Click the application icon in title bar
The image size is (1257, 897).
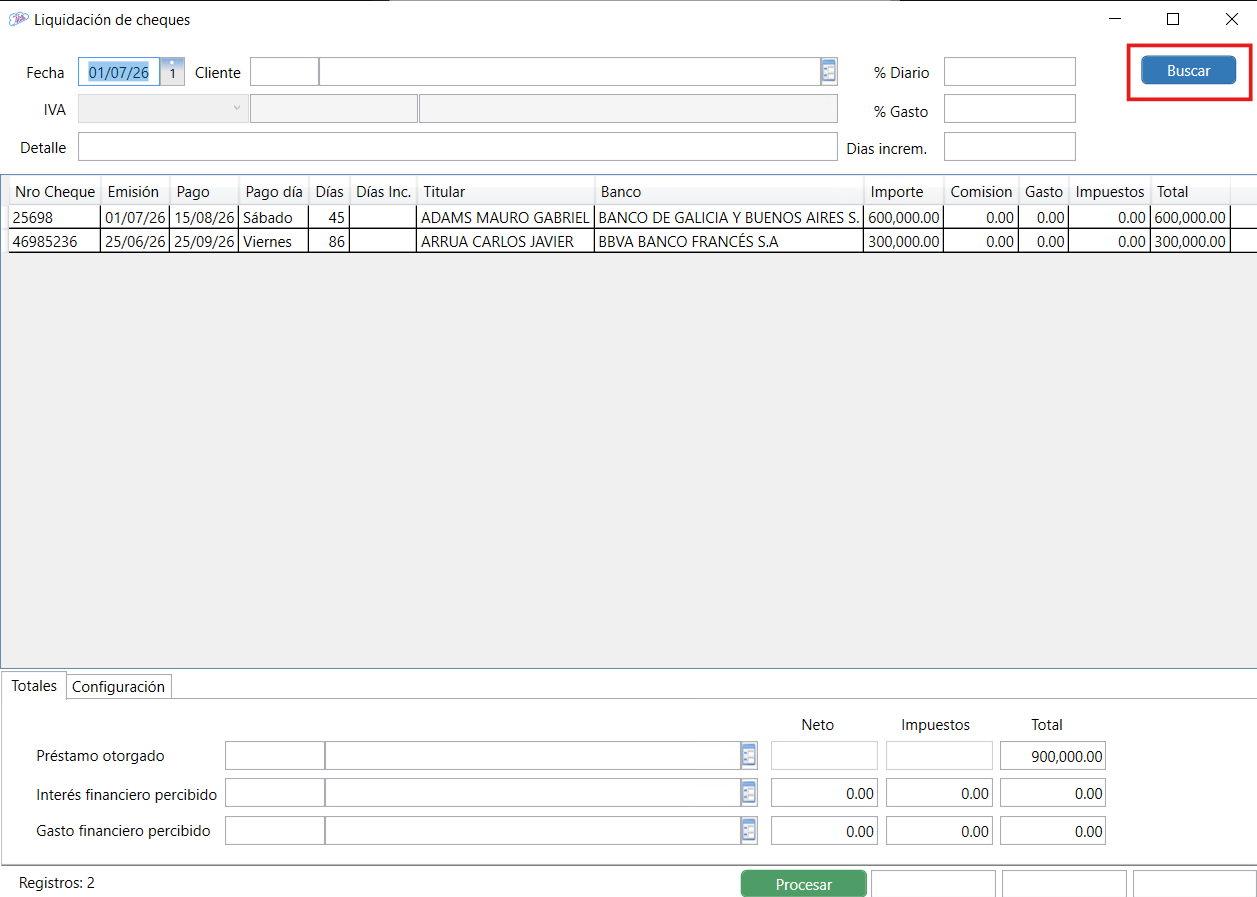pos(18,19)
